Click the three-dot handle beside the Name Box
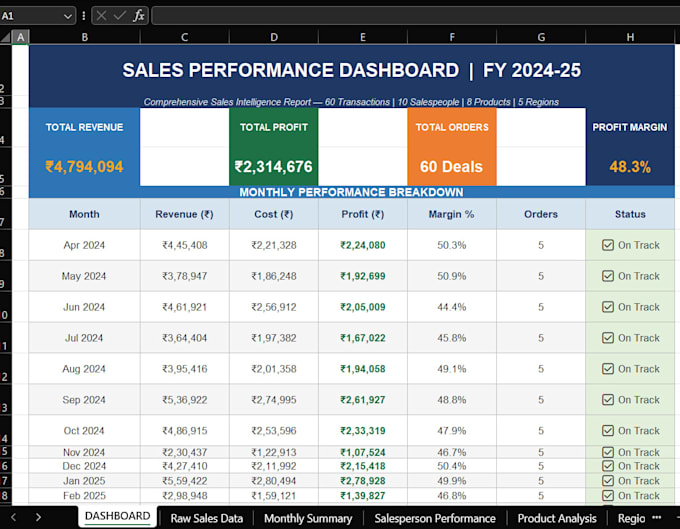The image size is (680, 529). coord(83,16)
